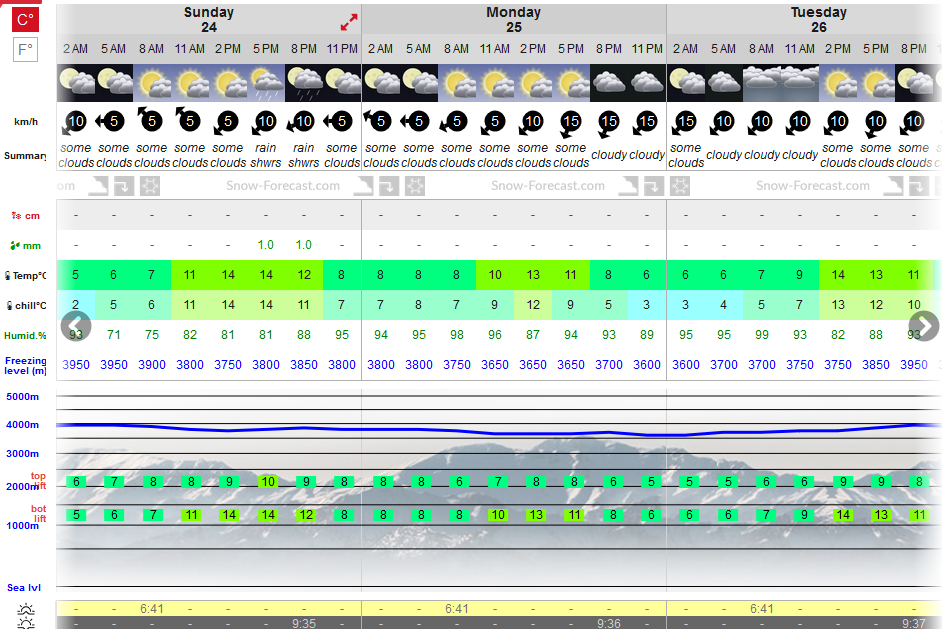Viewport: 942px width, 629px height.
Task: Click the Sea lvl elevation label
Action: (x=24, y=588)
